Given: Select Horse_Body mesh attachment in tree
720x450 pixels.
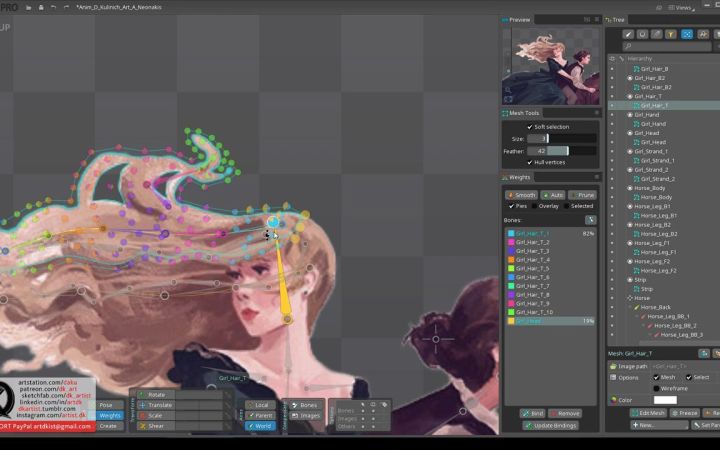Looking at the screenshot, I should 656,197.
